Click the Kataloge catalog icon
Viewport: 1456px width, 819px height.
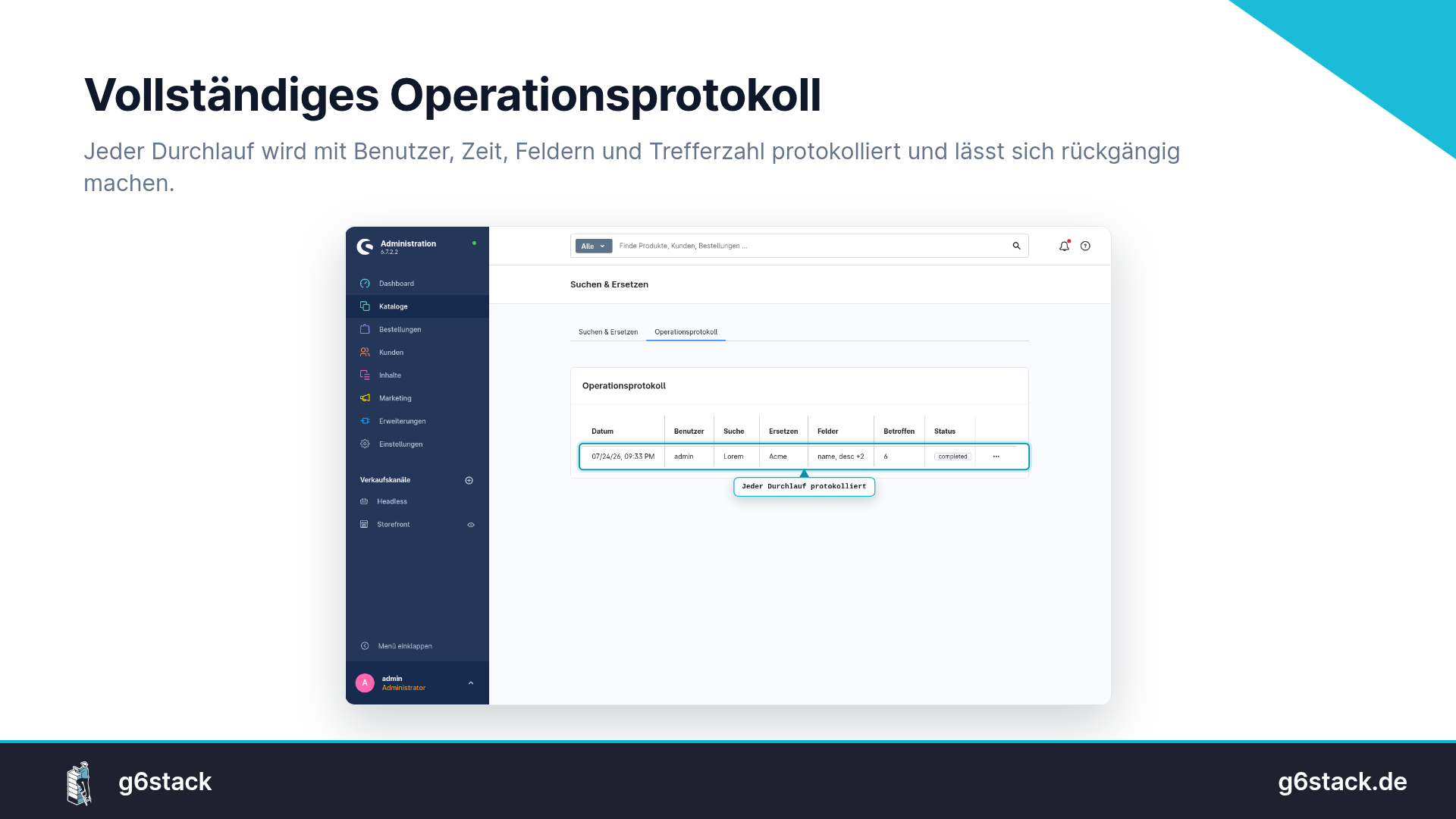point(365,306)
